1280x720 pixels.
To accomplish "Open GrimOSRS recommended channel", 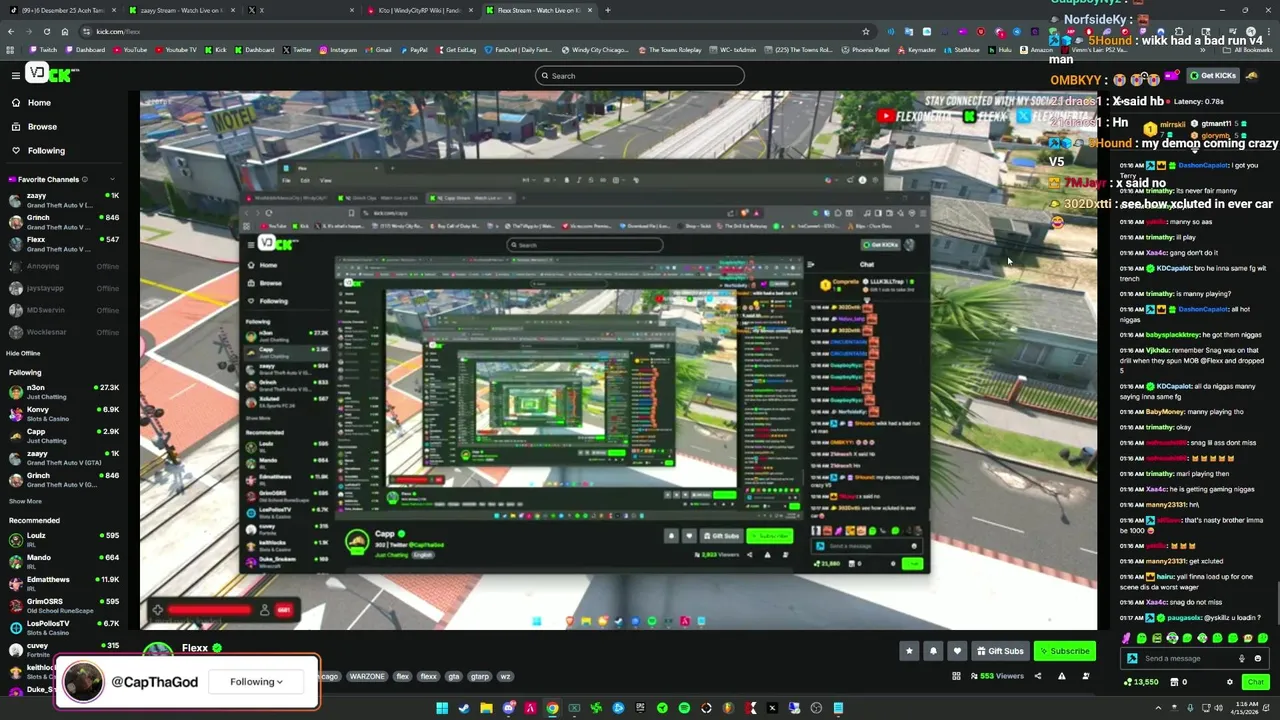I will click(62, 605).
